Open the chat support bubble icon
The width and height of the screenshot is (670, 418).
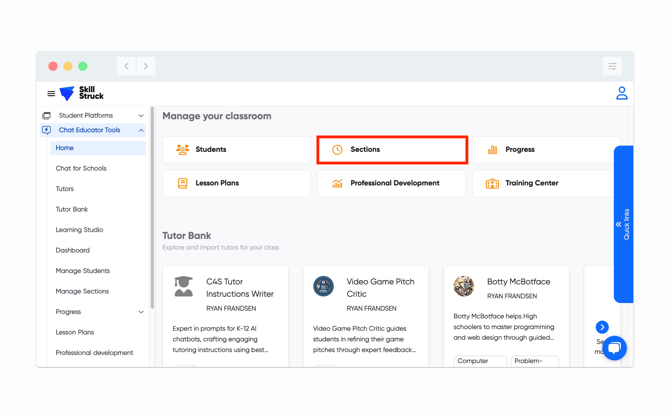pos(614,347)
